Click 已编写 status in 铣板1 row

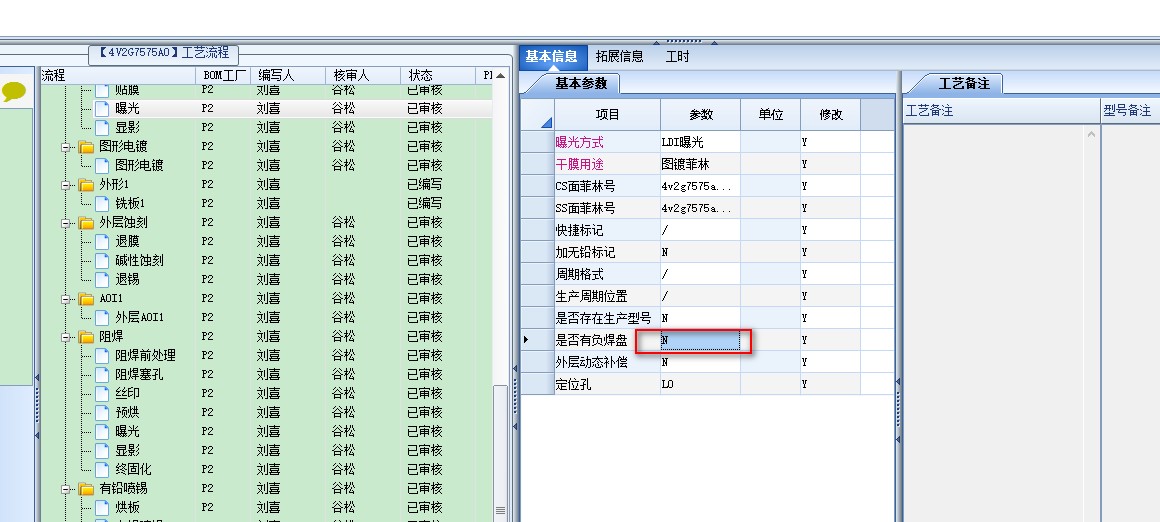coord(425,203)
